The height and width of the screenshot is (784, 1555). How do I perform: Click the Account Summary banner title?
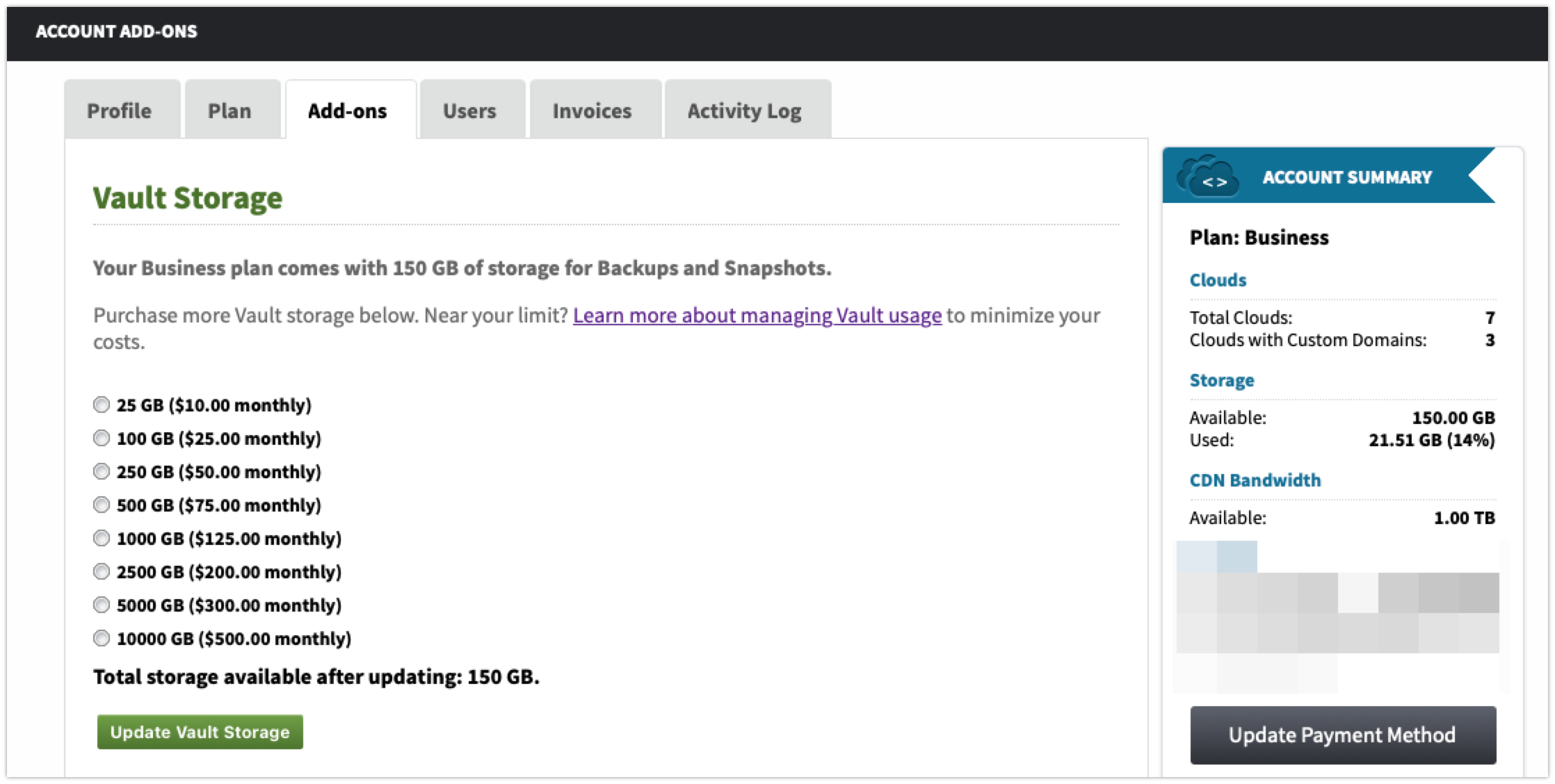pos(1346,177)
